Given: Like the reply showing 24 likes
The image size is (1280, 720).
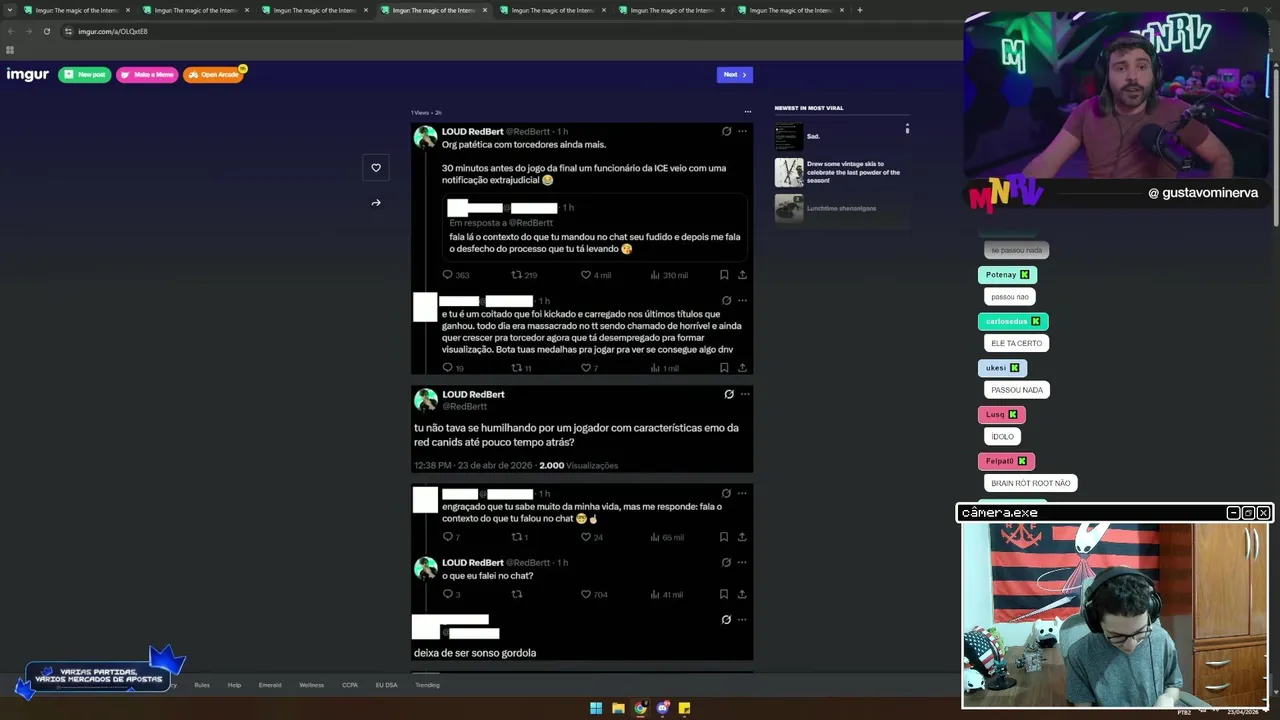Looking at the screenshot, I should 586,537.
